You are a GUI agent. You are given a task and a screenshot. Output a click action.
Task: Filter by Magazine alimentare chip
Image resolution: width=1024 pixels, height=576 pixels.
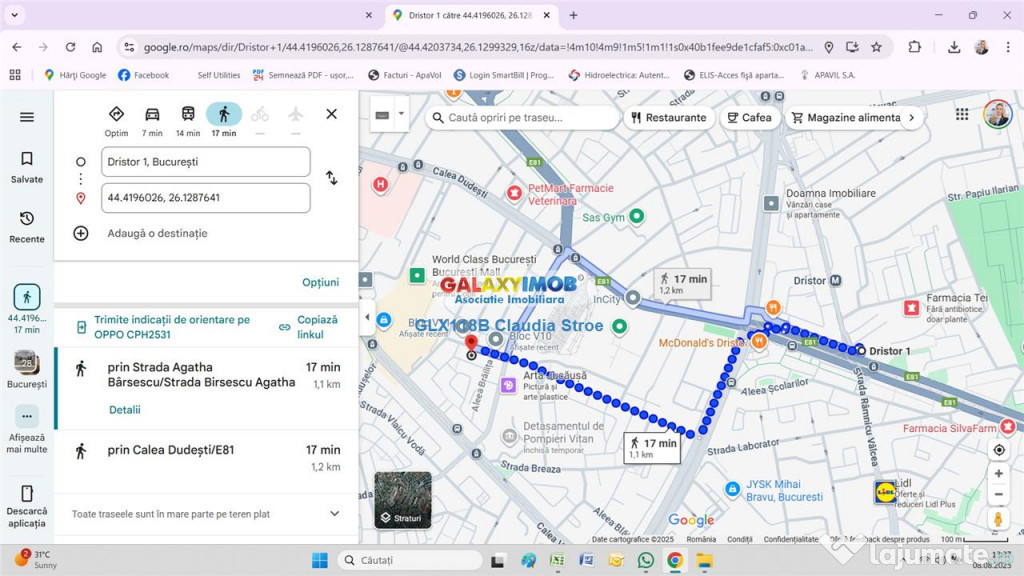pos(846,118)
